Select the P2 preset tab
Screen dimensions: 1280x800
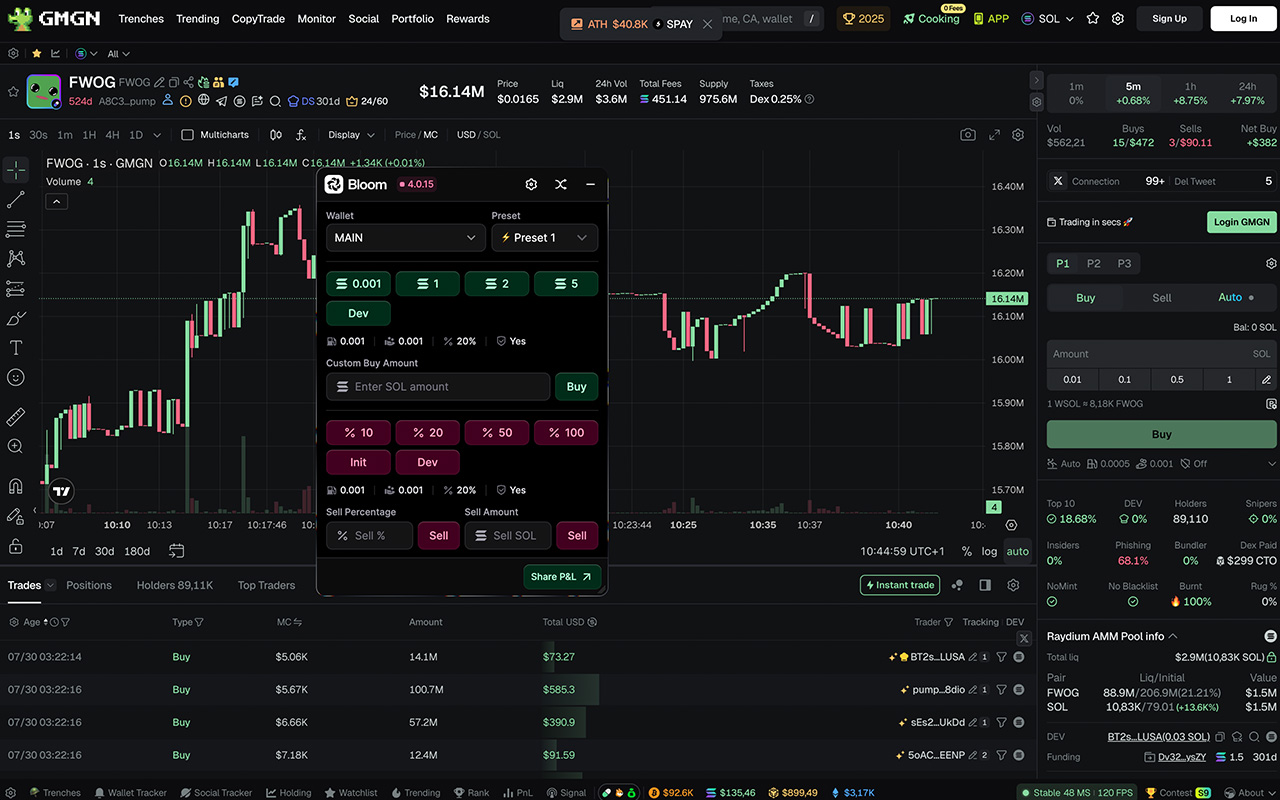(1094, 264)
